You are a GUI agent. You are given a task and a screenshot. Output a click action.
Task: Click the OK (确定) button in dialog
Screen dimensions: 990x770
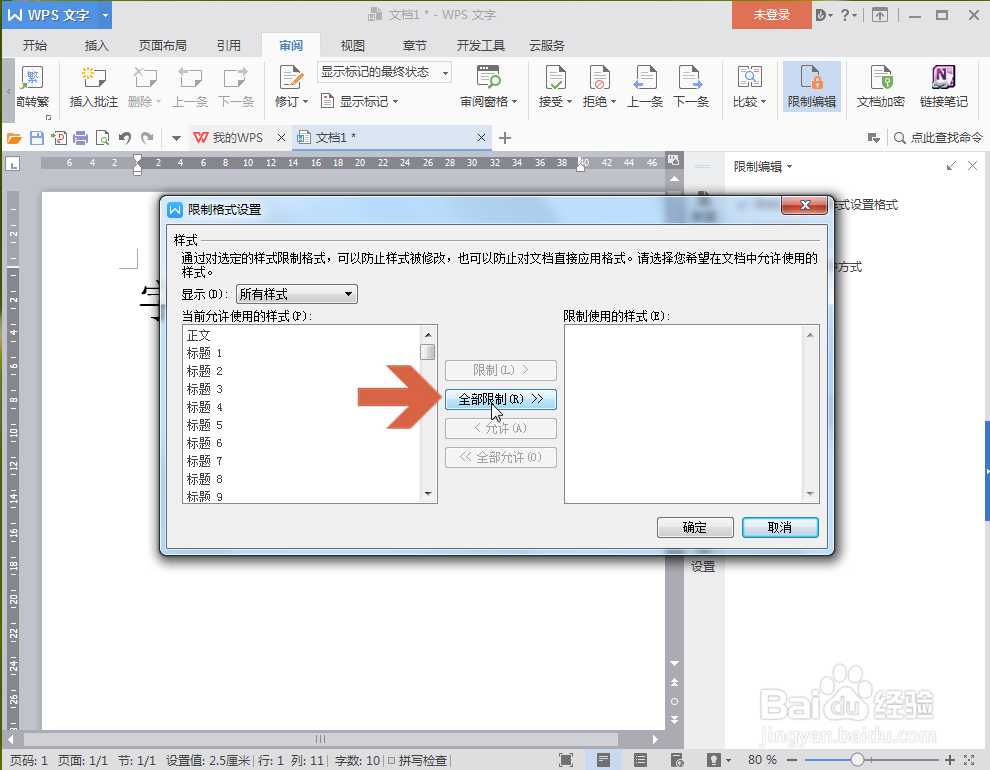695,528
